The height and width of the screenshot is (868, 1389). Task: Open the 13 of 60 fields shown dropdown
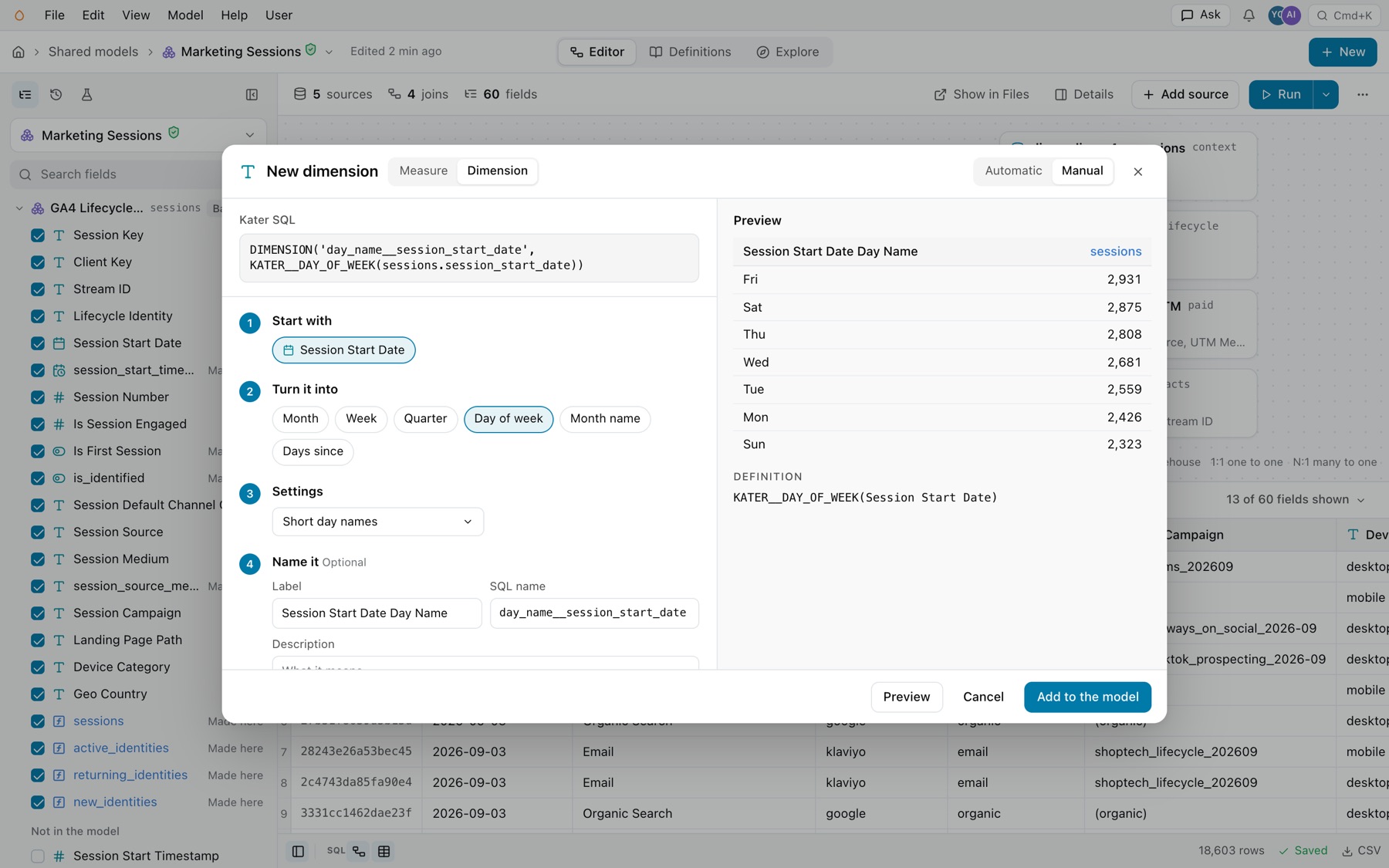(x=1296, y=500)
